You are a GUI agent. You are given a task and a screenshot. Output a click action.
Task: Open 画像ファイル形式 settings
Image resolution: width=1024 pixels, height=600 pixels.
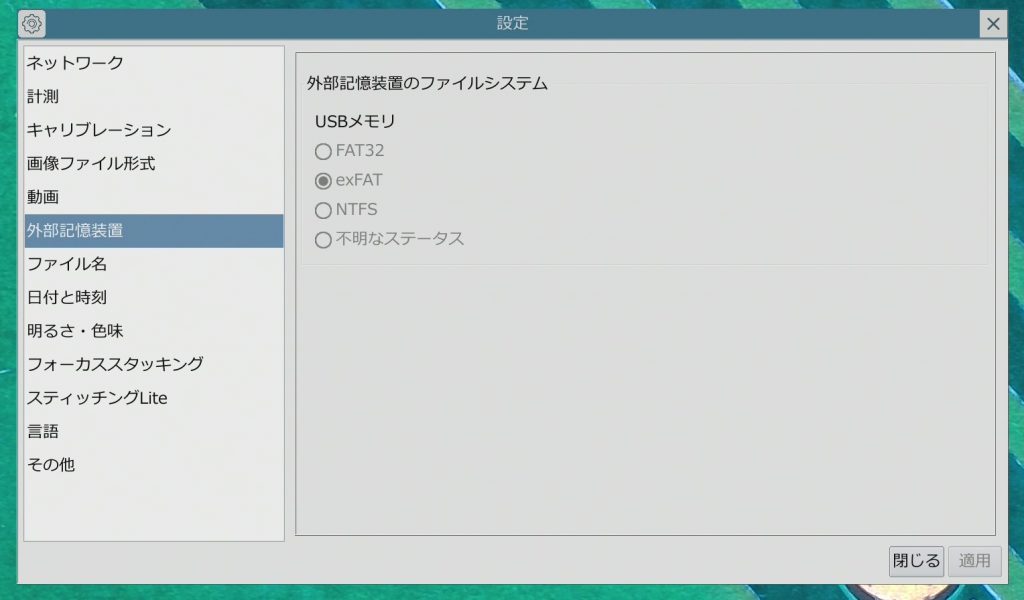[x=91, y=164]
